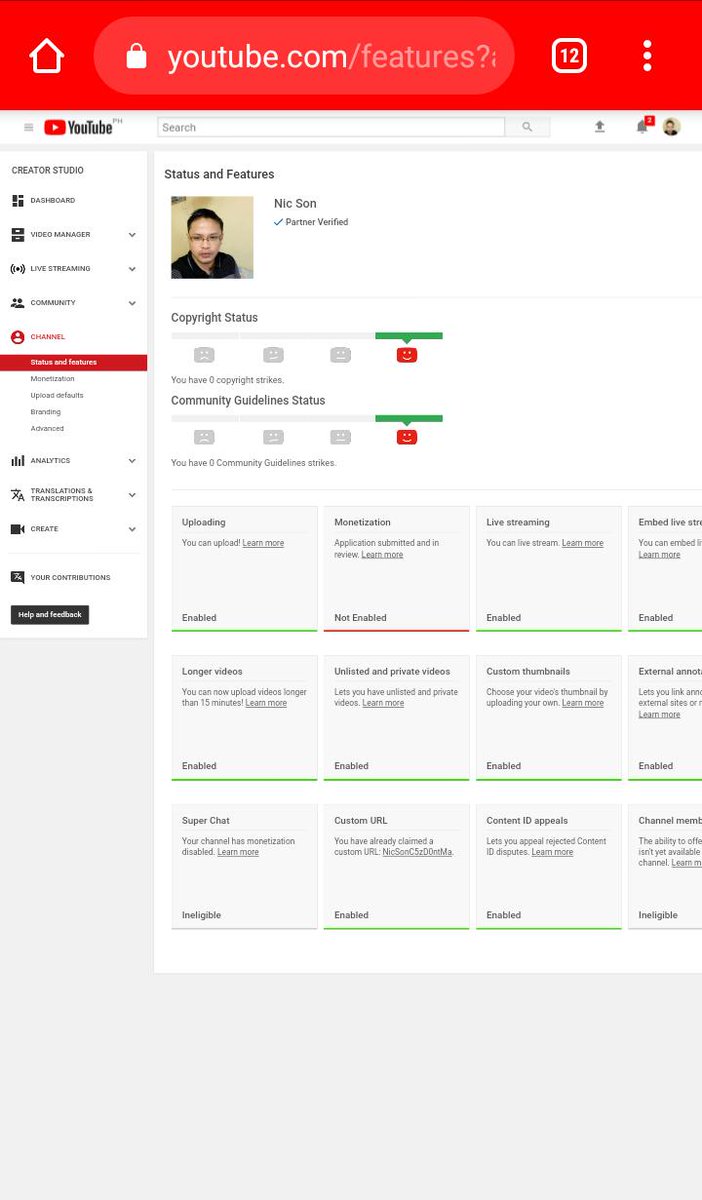Expand the Community section chevron
The width and height of the screenshot is (702, 1200).
coord(132,303)
